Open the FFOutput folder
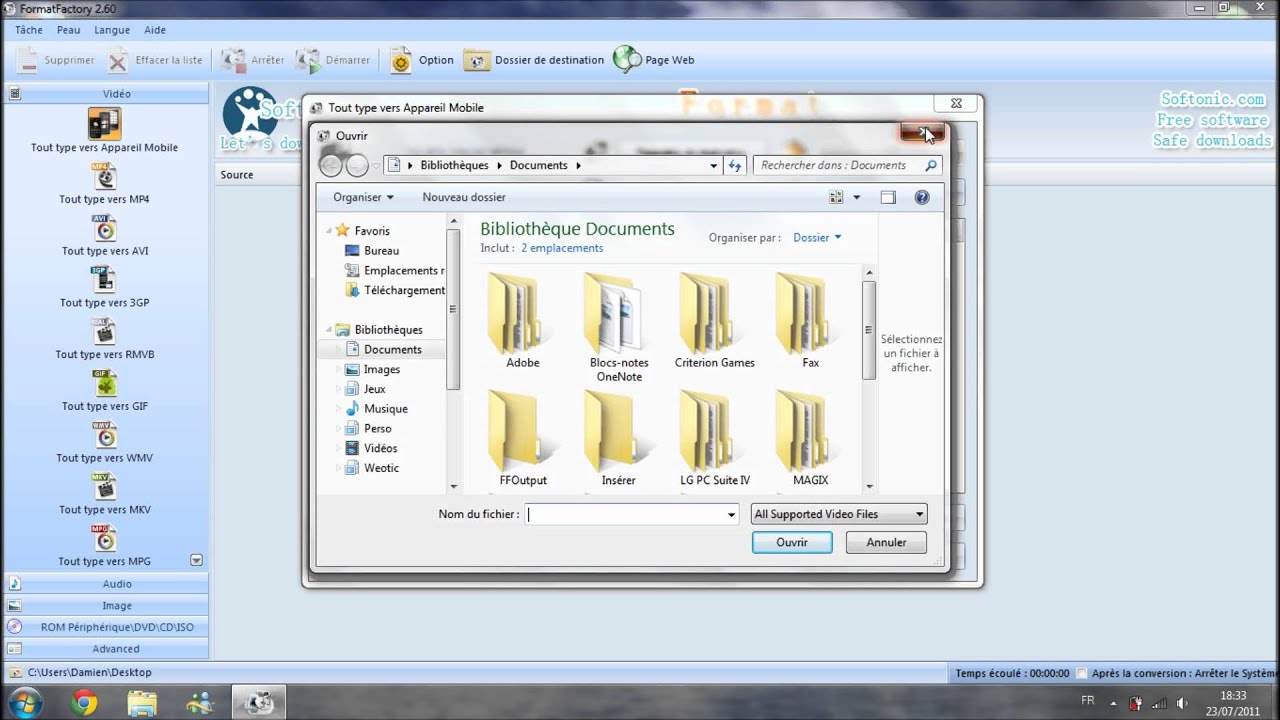Screen dimensions: 1280x720 click(523, 438)
